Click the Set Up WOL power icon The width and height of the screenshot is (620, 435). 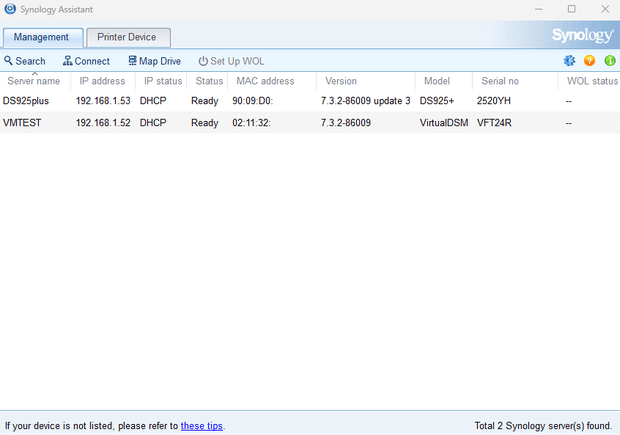[203, 61]
